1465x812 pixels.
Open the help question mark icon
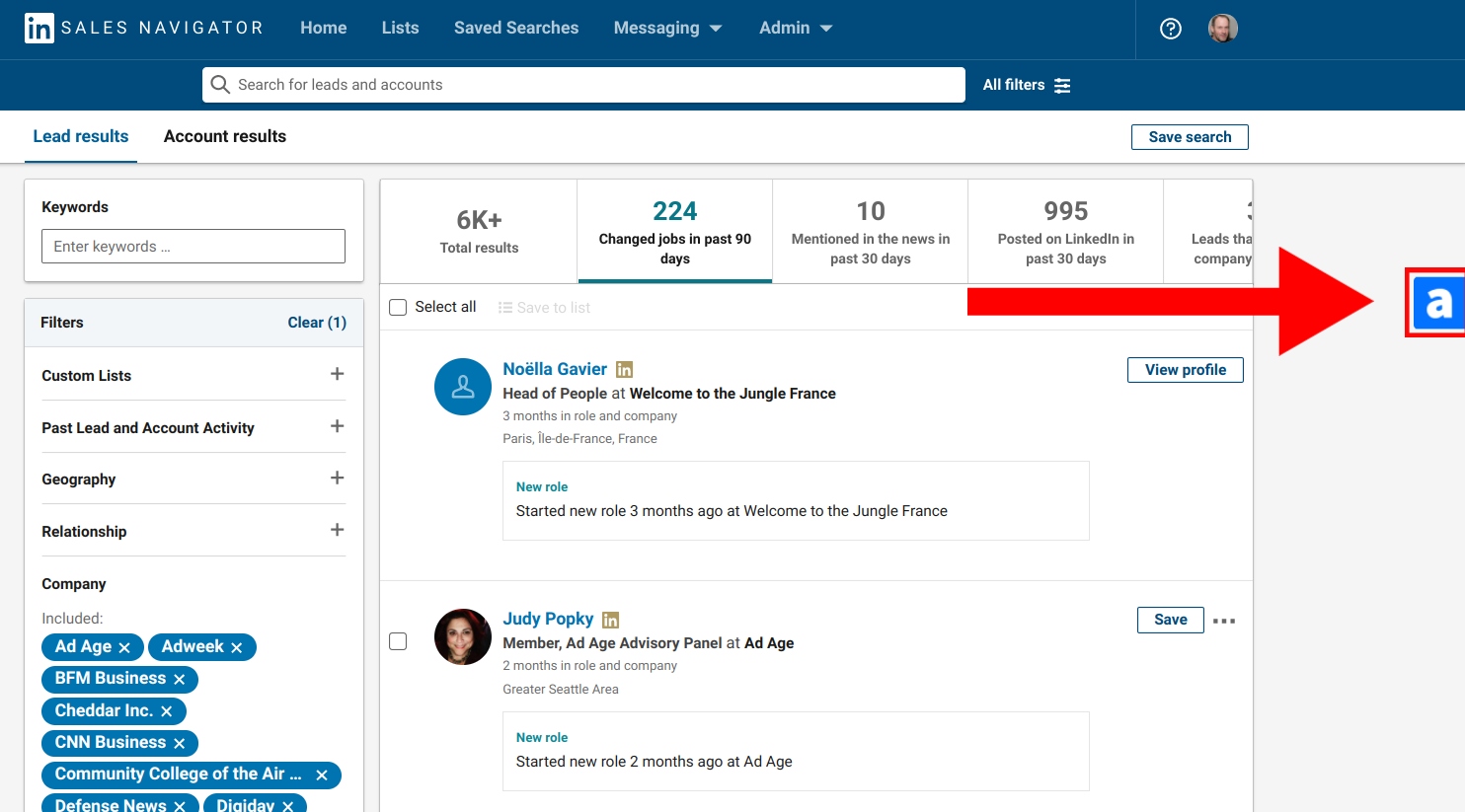[1171, 29]
